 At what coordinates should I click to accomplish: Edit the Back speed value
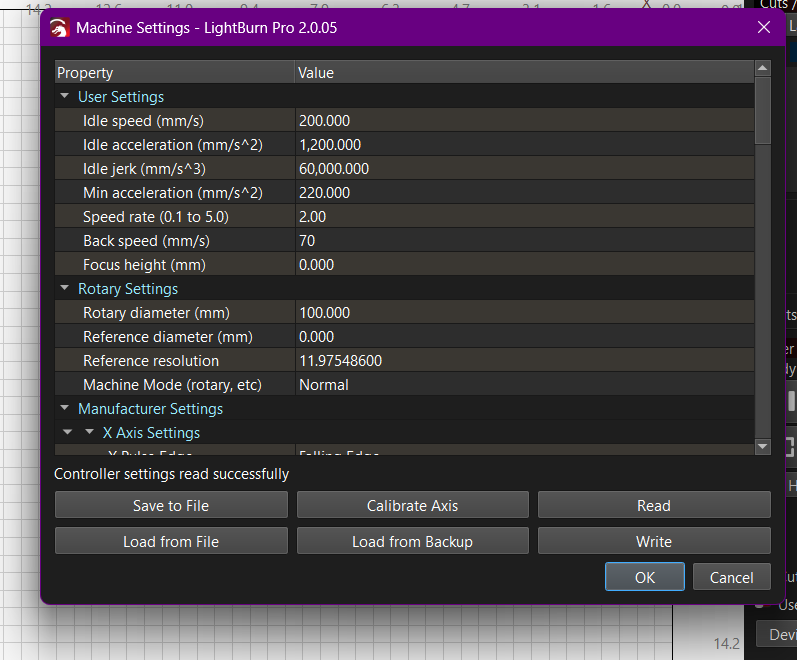523,241
